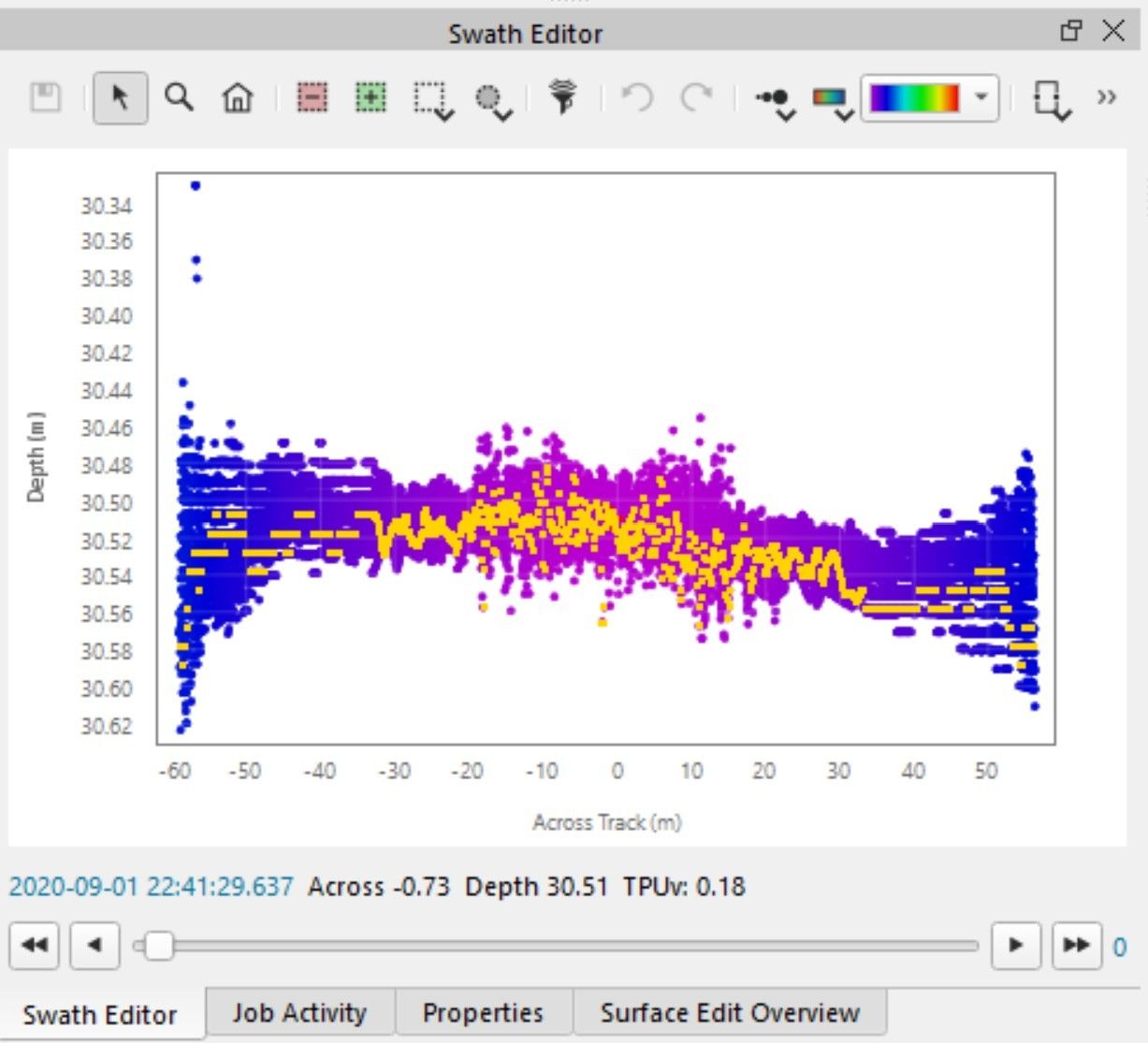The width and height of the screenshot is (1148, 1043).
Task: Open the rectangle selection dropdown
Action: pyautogui.click(x=433, y=100)
